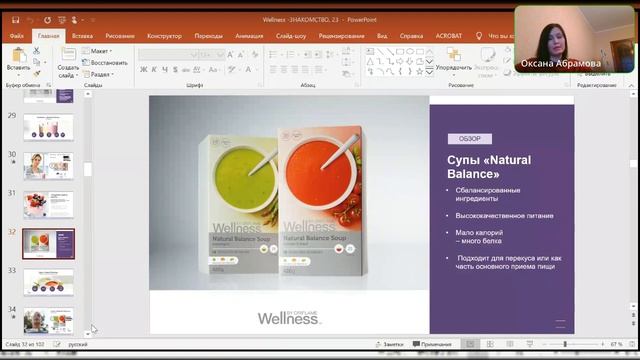
Task: Toggle Normal view in status bar
Action: pyautogui.click(x=470, y=344)
